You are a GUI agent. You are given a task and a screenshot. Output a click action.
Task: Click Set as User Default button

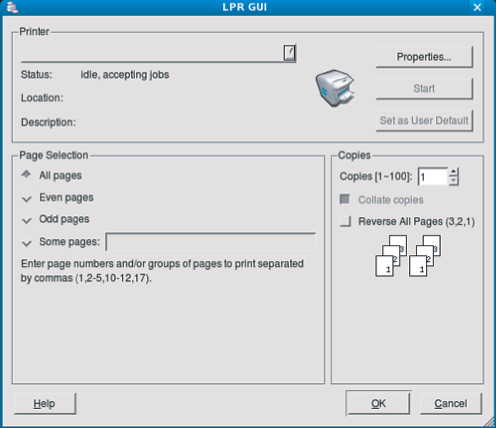tap(424, 120)
